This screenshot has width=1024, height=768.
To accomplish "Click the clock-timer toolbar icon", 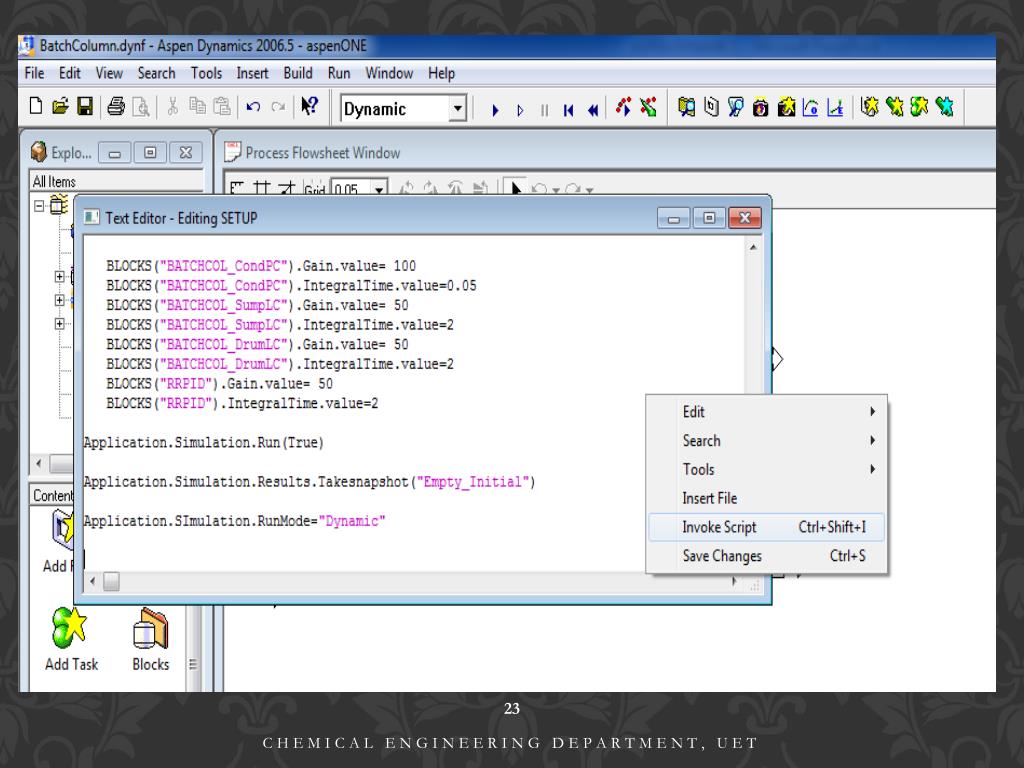I will [761, 106].
